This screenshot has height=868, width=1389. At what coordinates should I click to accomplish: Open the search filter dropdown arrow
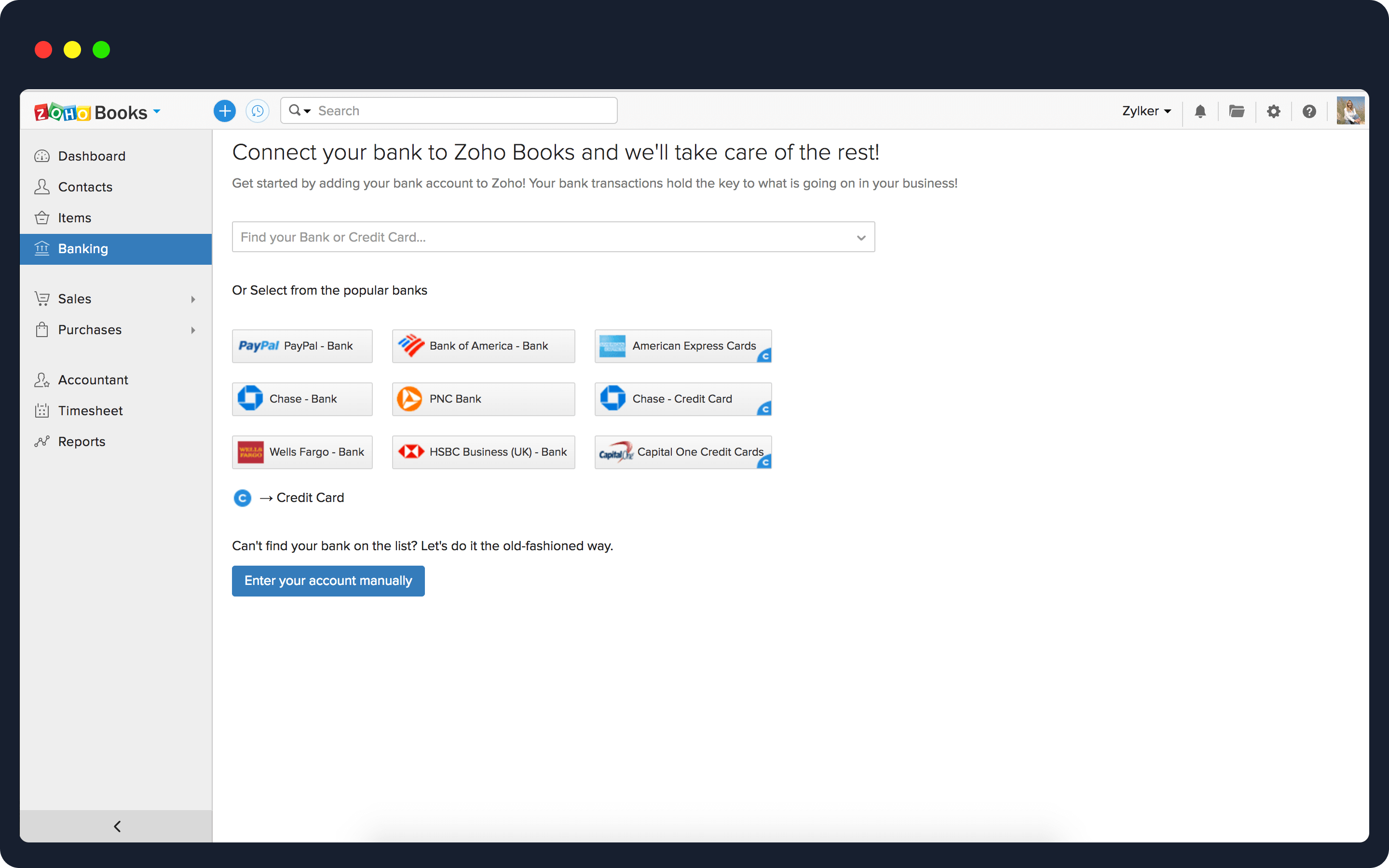click(x=307, y=111)
